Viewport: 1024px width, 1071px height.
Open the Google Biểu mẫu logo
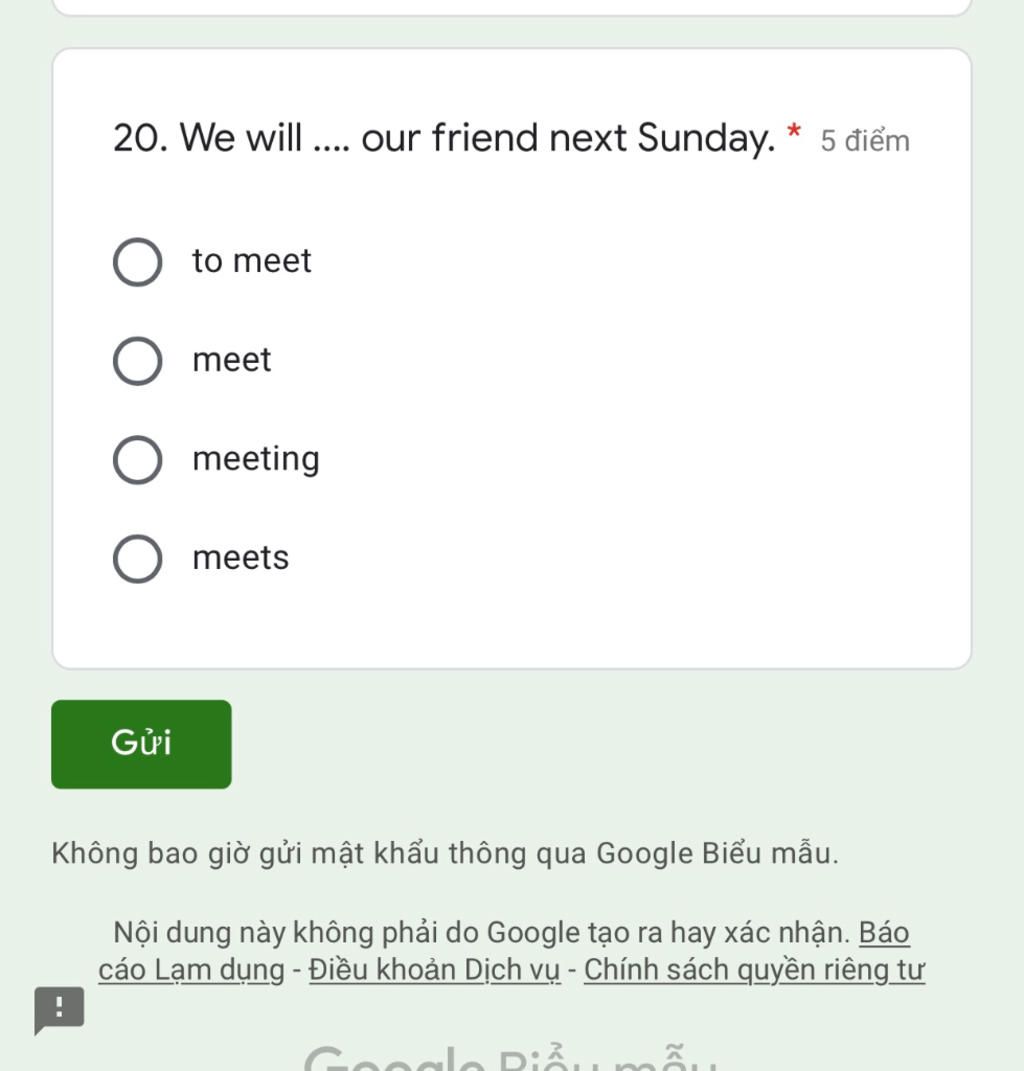511,1057
